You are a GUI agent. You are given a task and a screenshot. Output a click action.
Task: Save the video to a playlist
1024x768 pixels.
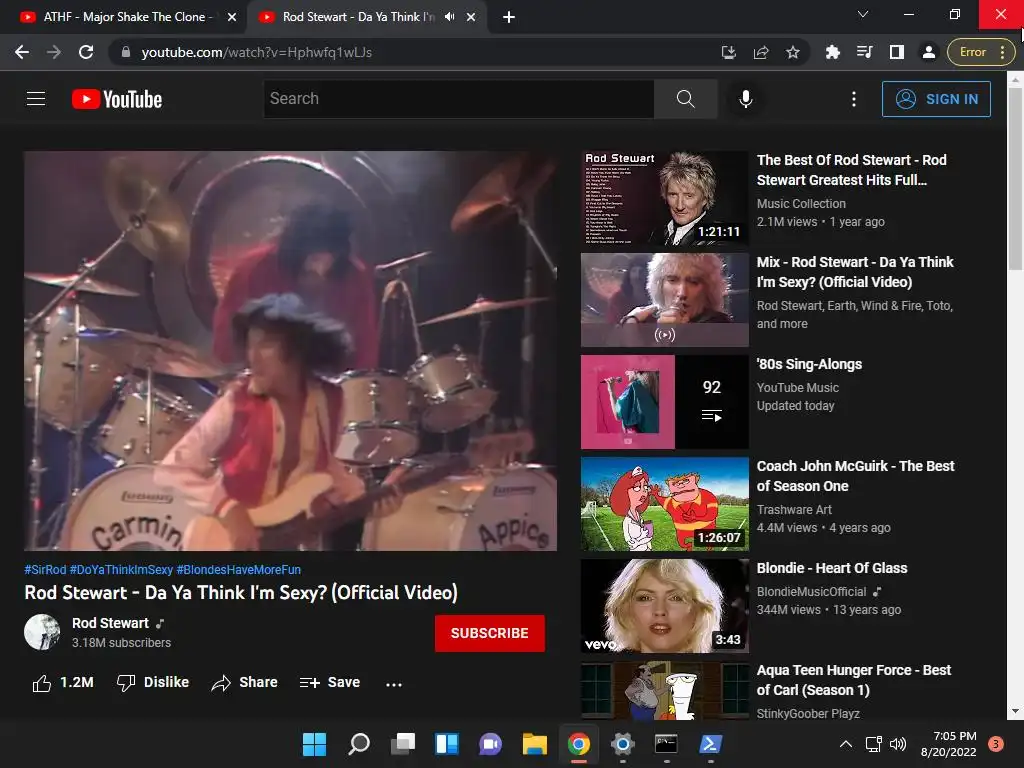pyautogui.click(x=330, y=682)
